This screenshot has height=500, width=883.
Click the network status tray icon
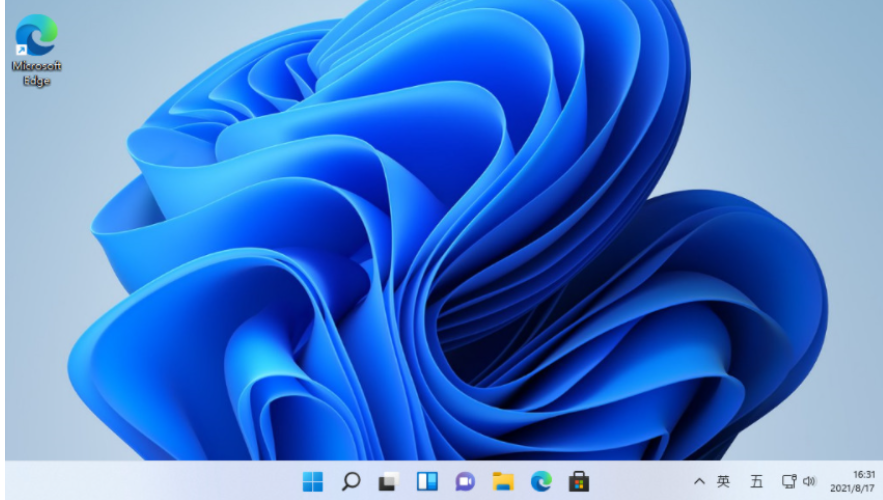(789, 481)
